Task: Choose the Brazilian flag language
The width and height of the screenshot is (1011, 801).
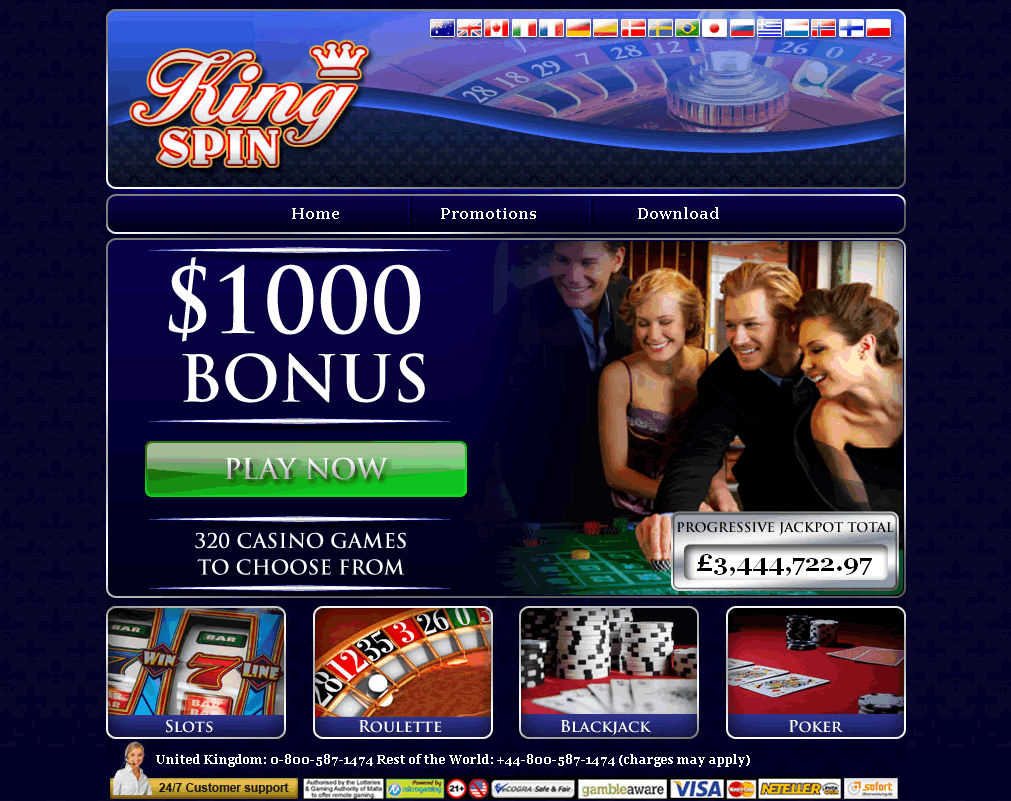Action: point(687,28)
